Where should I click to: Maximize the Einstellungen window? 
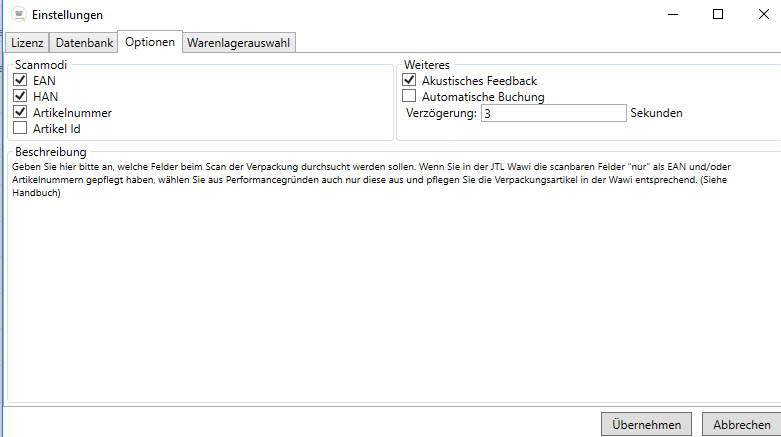coord(717,15)
